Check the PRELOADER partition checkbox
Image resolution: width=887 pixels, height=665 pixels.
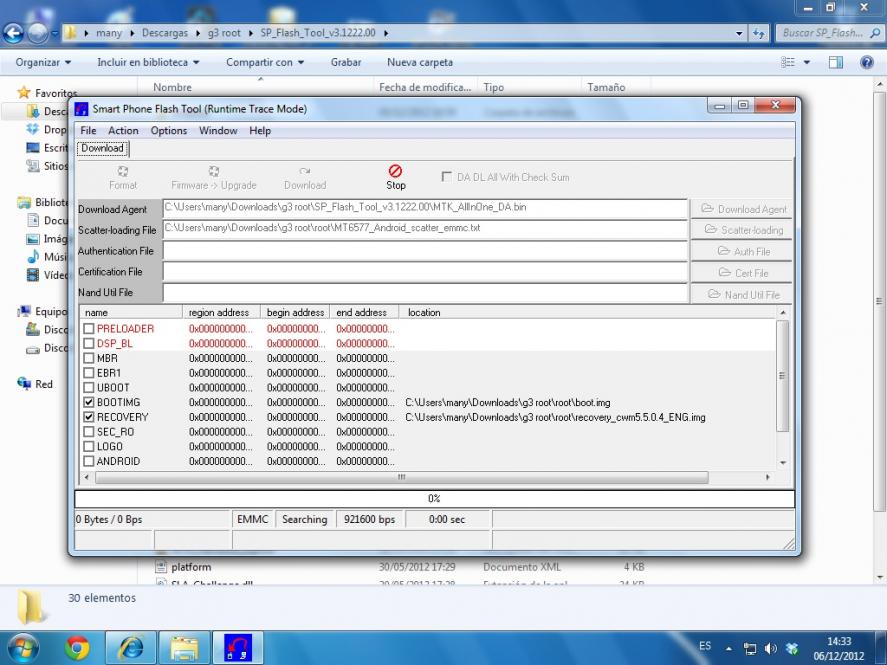[x=89, y=329]
